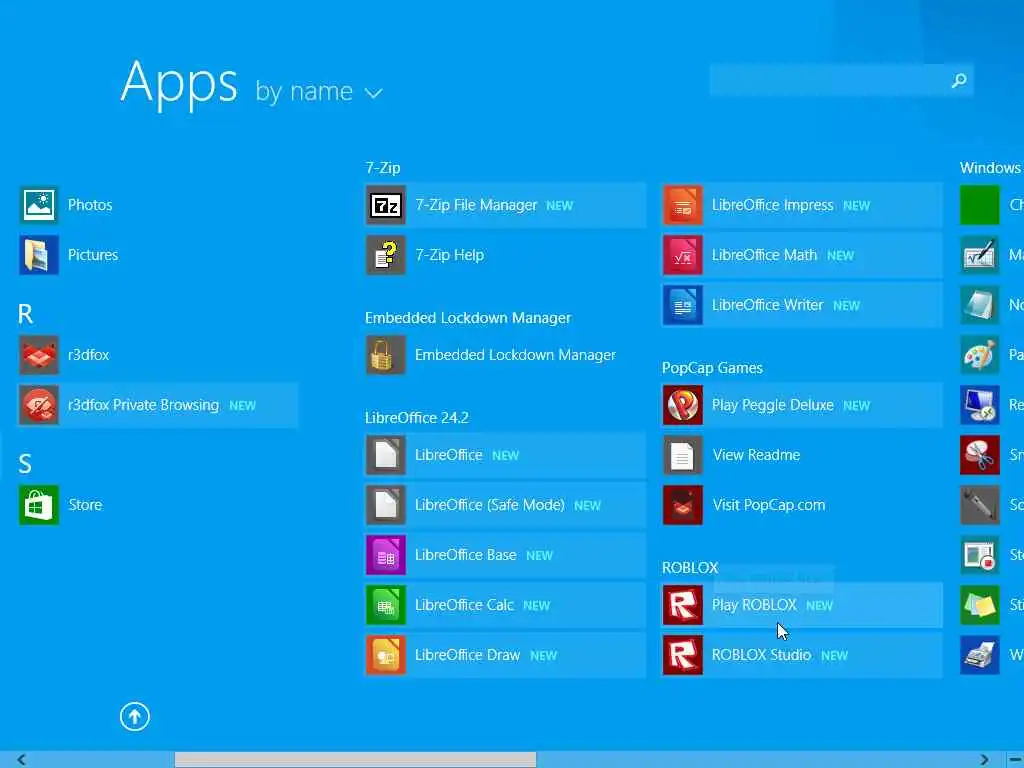Launch Play ROBLOX icon

(x=682, y=605)
